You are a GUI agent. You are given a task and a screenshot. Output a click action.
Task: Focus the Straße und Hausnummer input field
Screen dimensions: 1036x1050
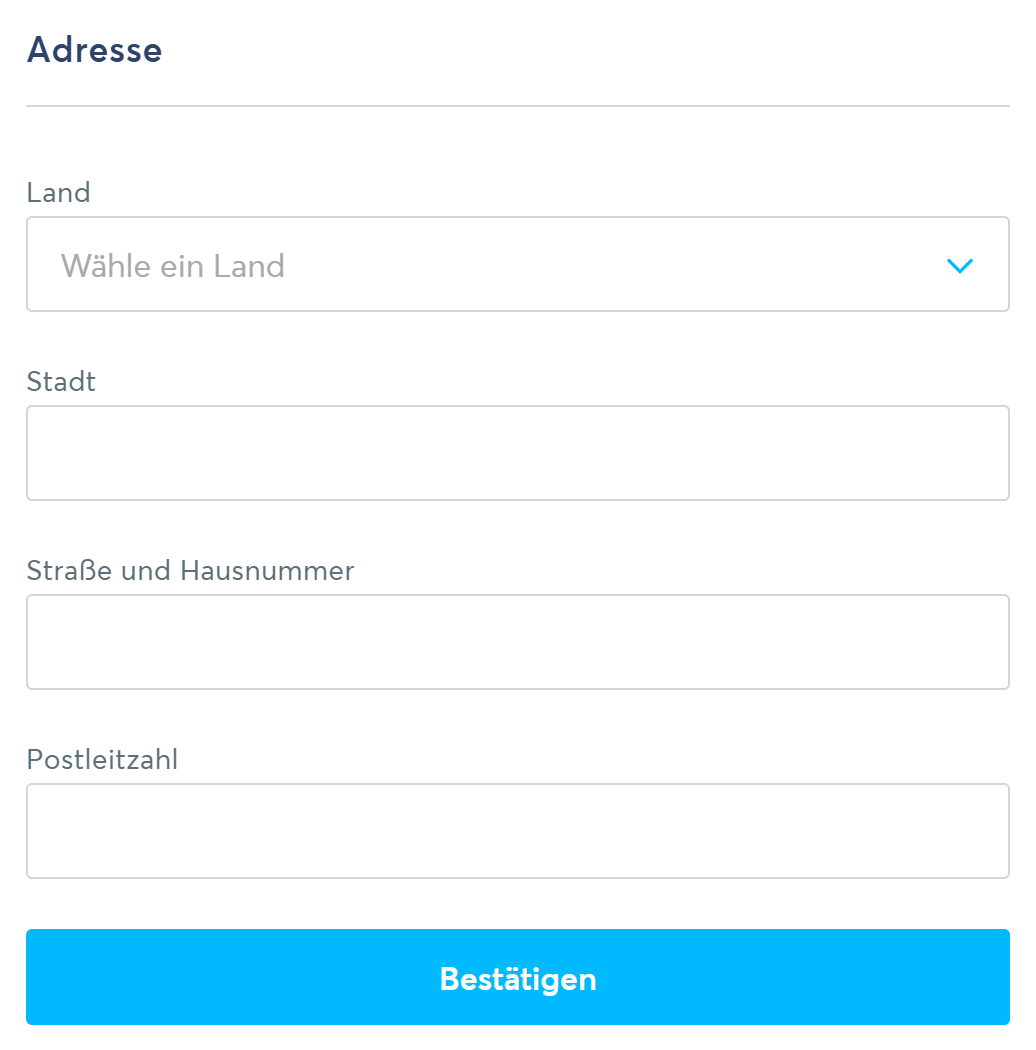[x=517, y=642]
